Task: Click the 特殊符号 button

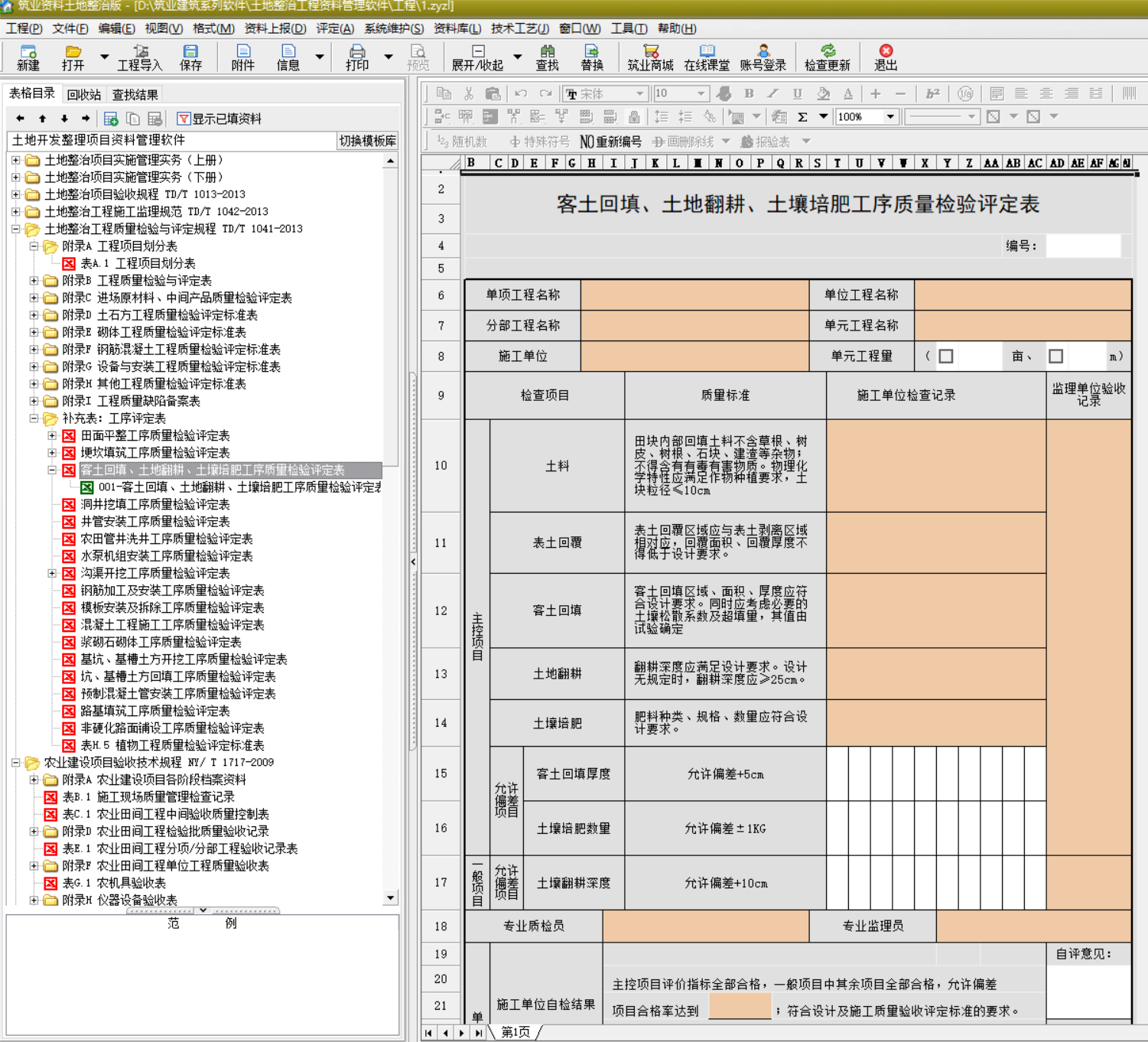Action: pyautogui.click(x=540, y=142)
